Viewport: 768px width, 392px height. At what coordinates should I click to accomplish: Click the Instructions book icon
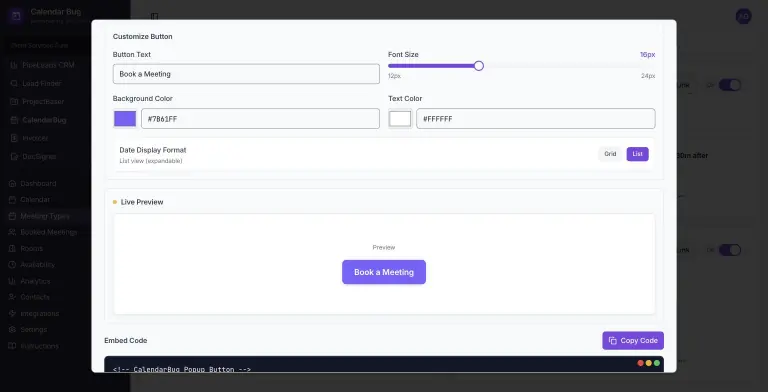point(12,346)
